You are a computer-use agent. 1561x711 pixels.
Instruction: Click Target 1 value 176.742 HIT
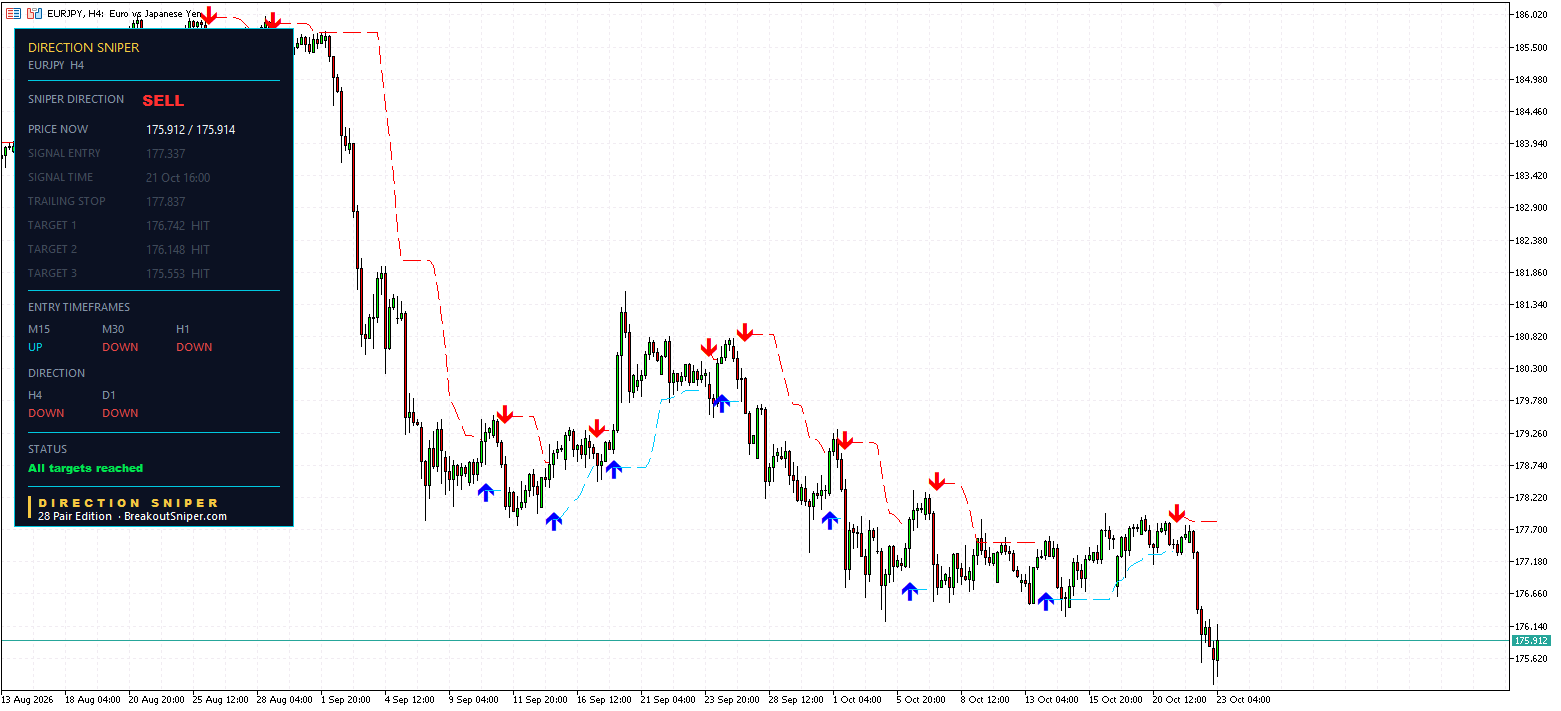point(178,225)
